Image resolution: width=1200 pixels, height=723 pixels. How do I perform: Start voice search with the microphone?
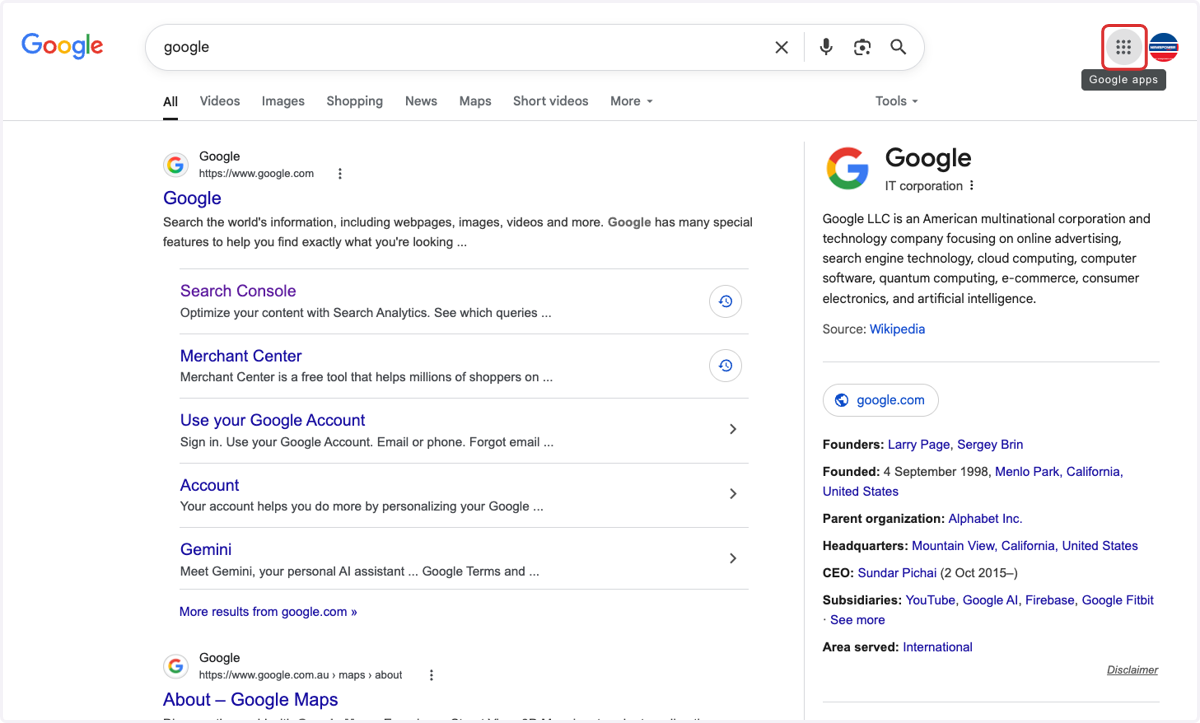pos(826,47)
